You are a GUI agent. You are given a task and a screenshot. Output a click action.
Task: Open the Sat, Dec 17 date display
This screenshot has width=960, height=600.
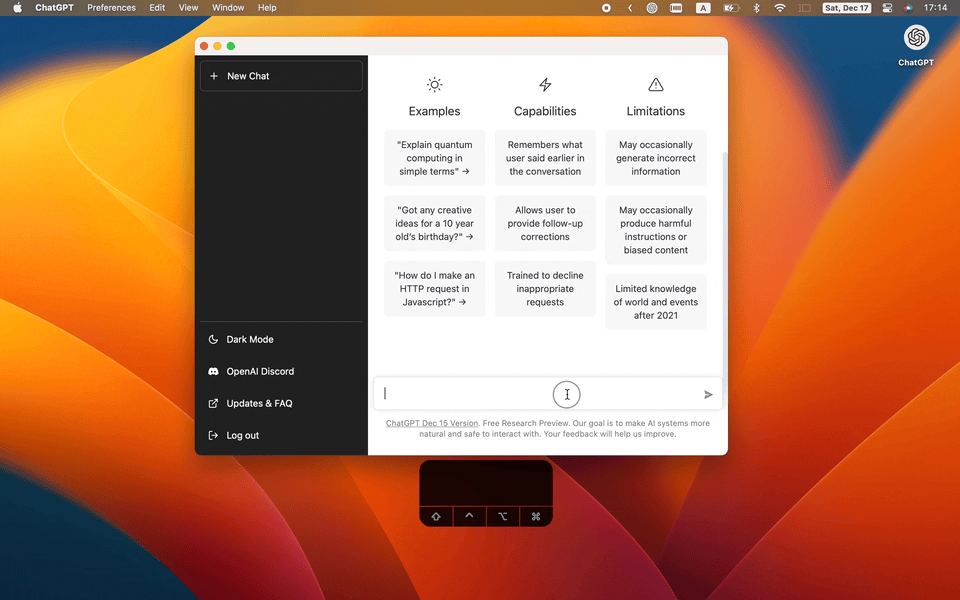point(846,7)
